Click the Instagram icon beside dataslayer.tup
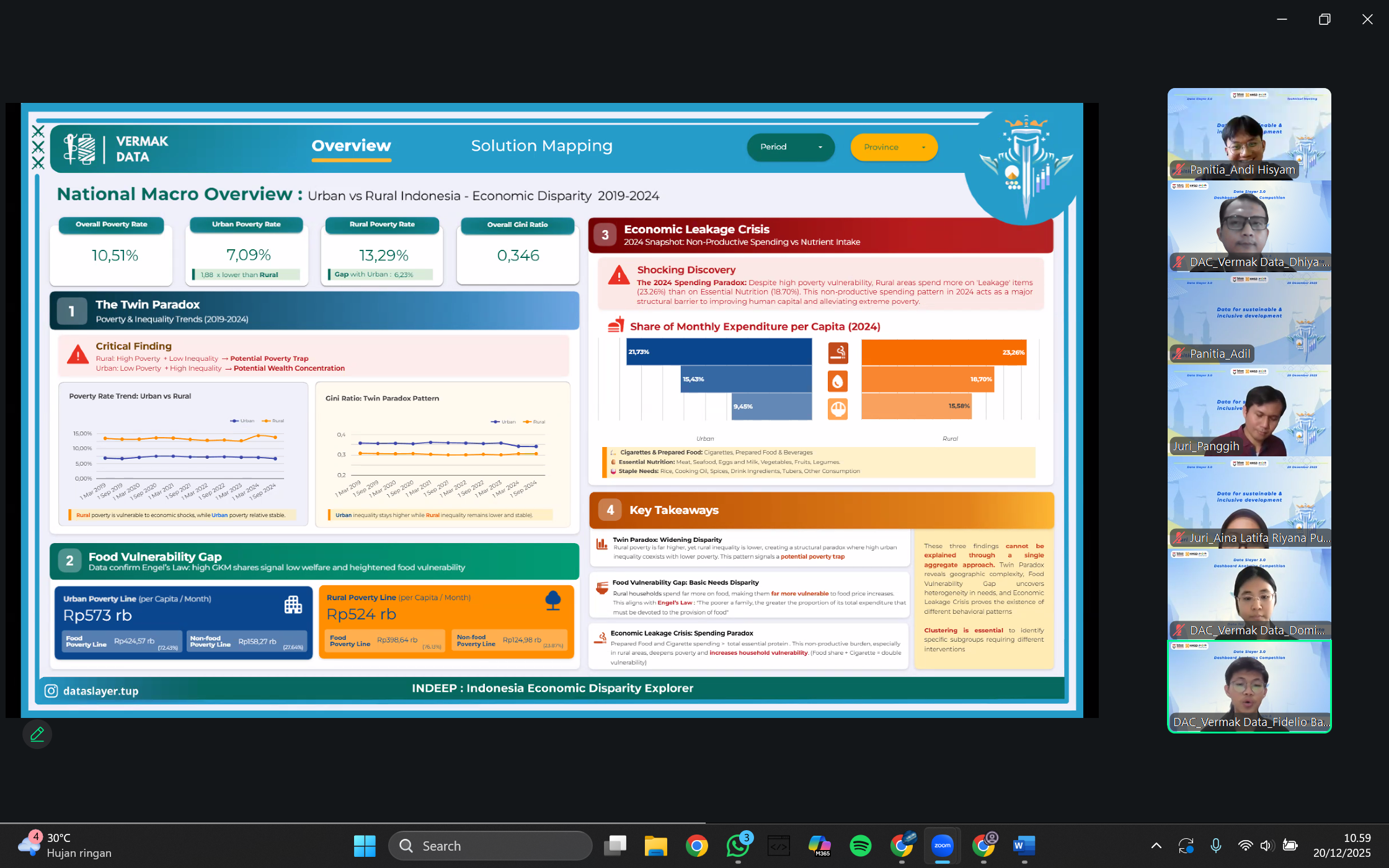Image resolution: width=1389 pixels, height=868 pixels. pos(51,691)
